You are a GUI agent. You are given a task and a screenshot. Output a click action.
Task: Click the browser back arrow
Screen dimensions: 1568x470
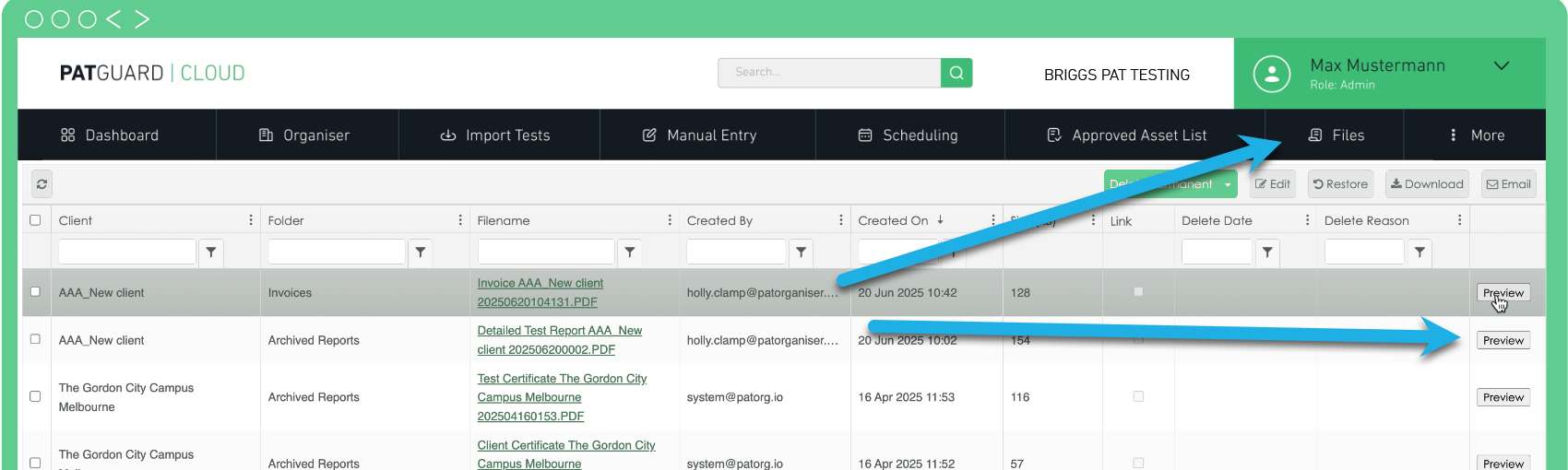(x=113, y=18)
